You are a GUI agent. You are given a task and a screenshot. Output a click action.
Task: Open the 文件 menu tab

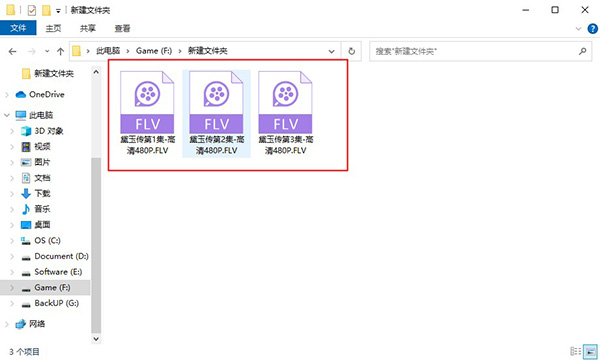pyautogui.click(x=18, y=28)
